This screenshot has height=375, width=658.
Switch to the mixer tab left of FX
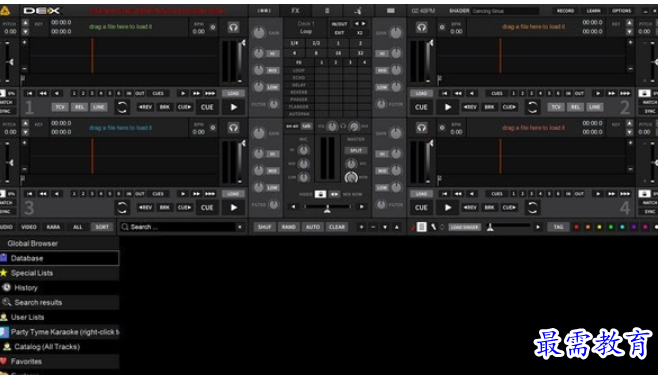pos(264,10)
